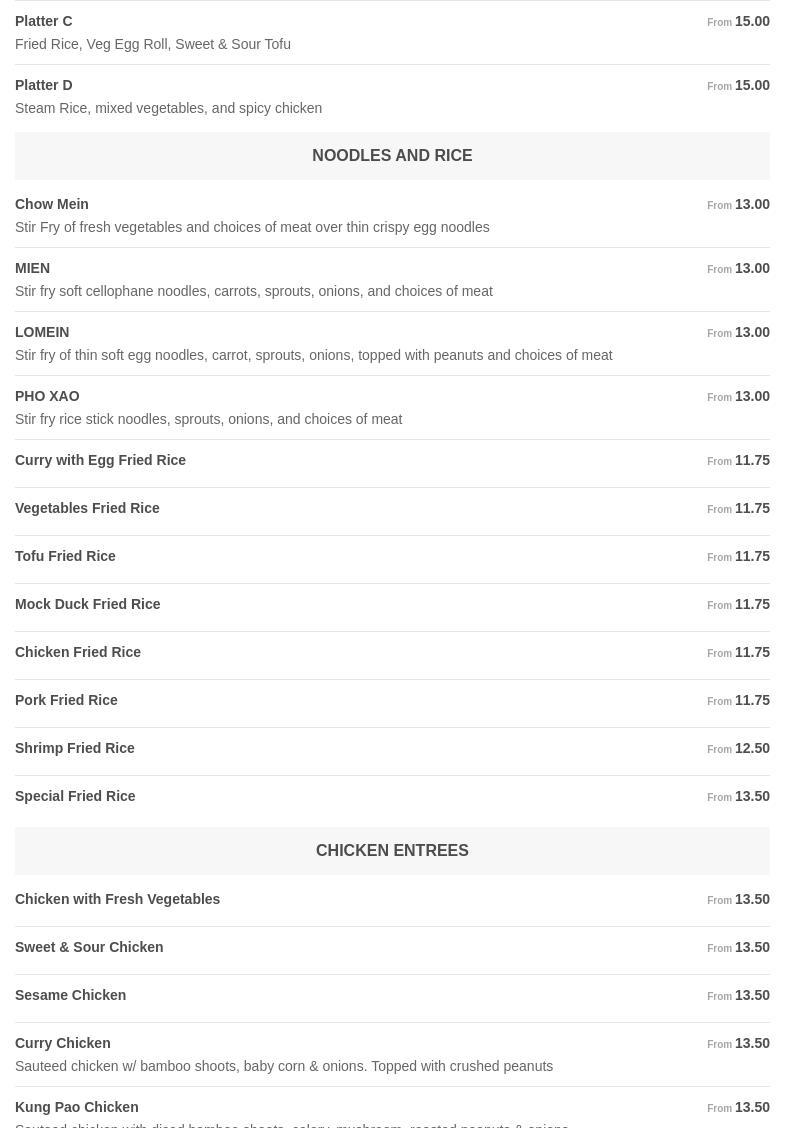Open the Chow Mein menu item

52,204
